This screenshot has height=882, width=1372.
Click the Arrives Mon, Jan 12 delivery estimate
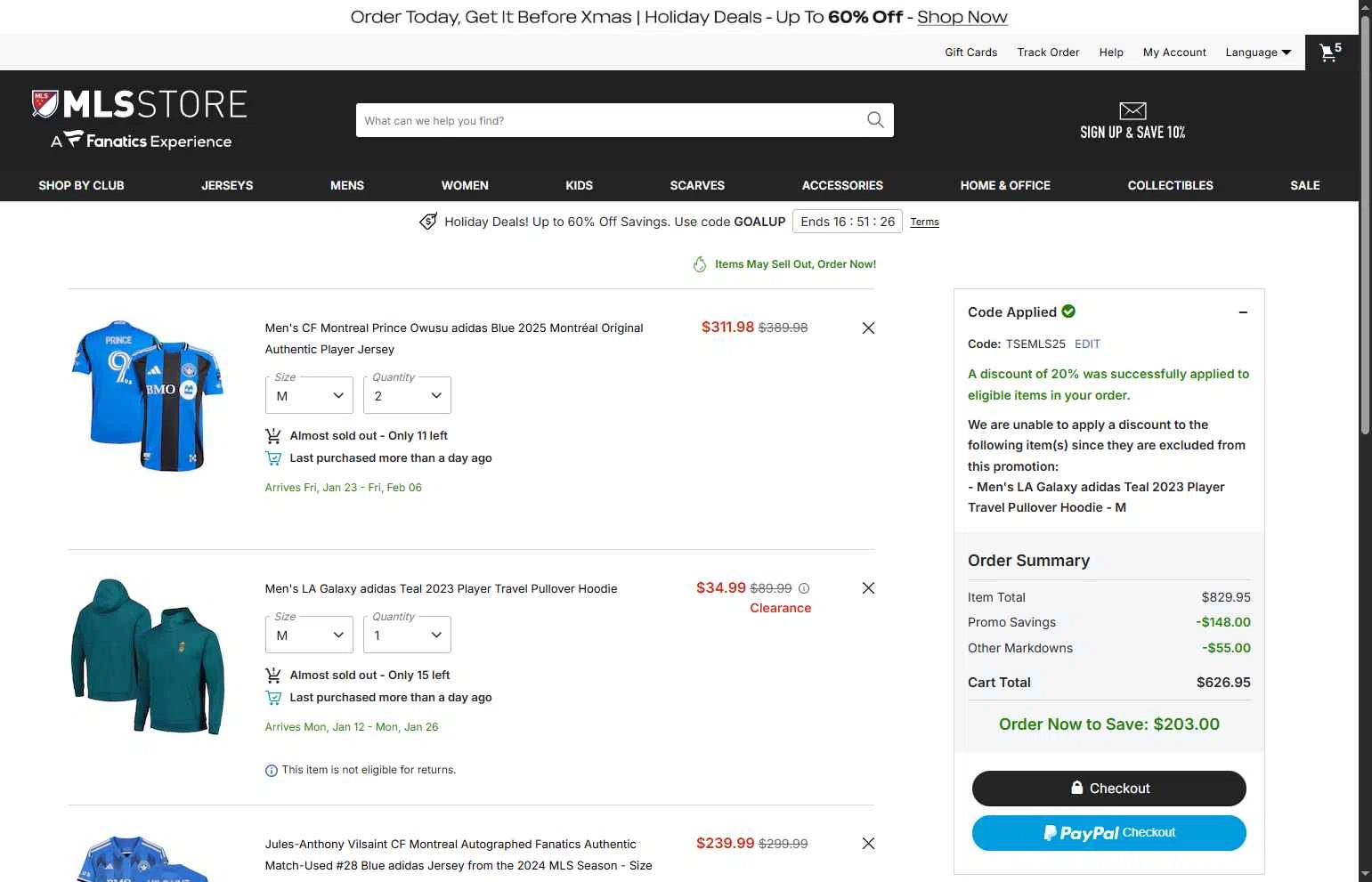[x=352, y=727]
